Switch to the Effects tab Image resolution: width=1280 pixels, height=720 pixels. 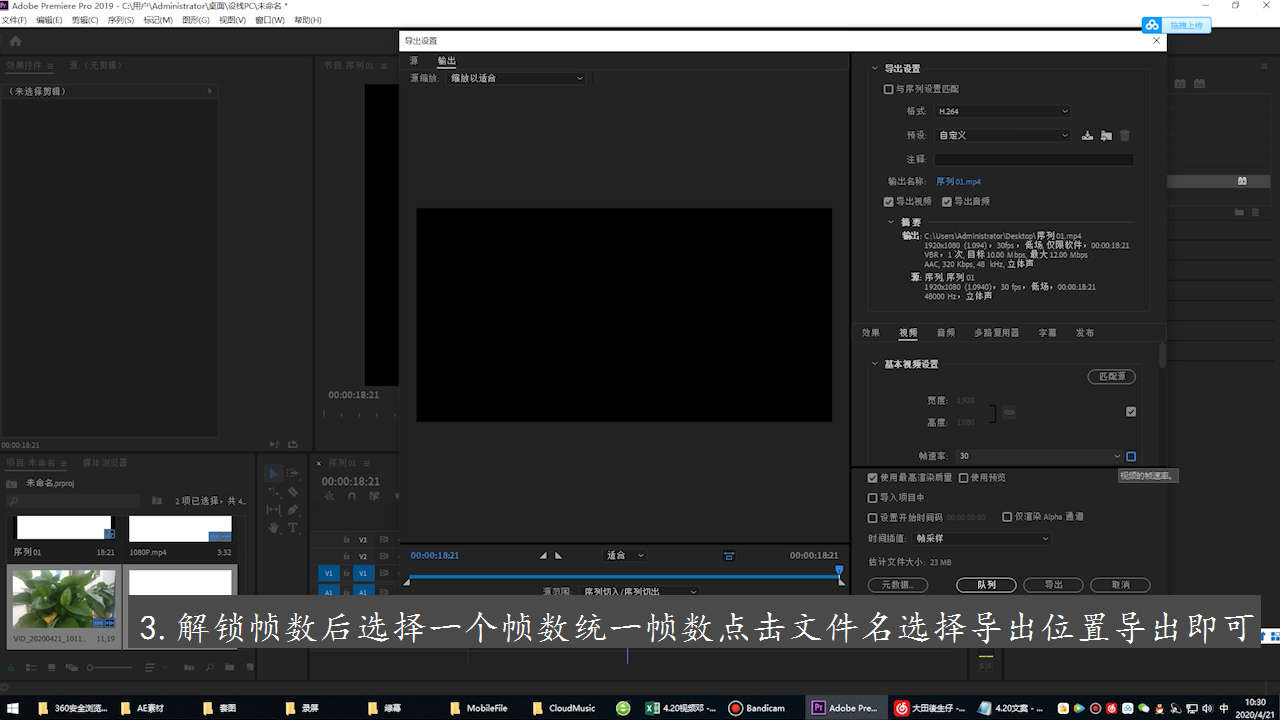871,333
